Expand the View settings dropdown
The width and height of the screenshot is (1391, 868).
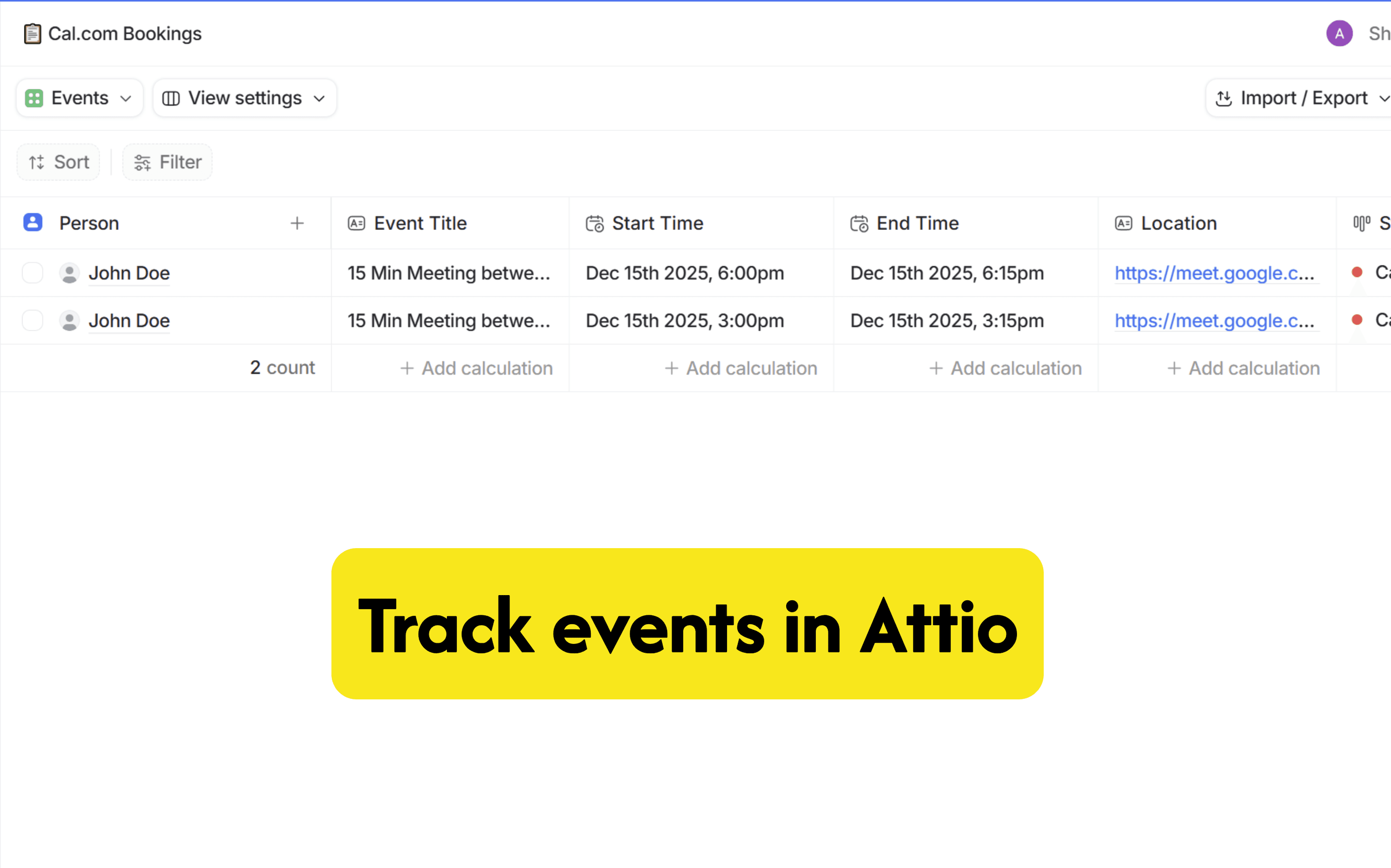pyautogui.click(x=245, y=98)
